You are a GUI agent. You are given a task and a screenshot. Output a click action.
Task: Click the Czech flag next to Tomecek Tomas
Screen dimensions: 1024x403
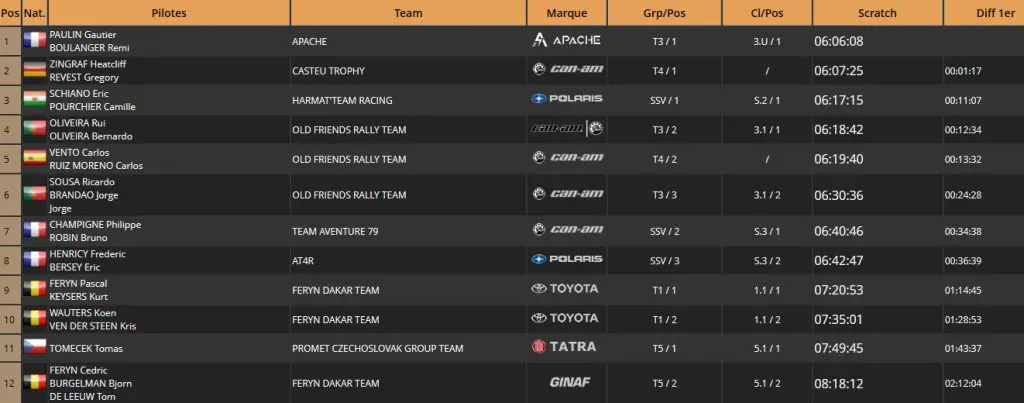(34, 347)
